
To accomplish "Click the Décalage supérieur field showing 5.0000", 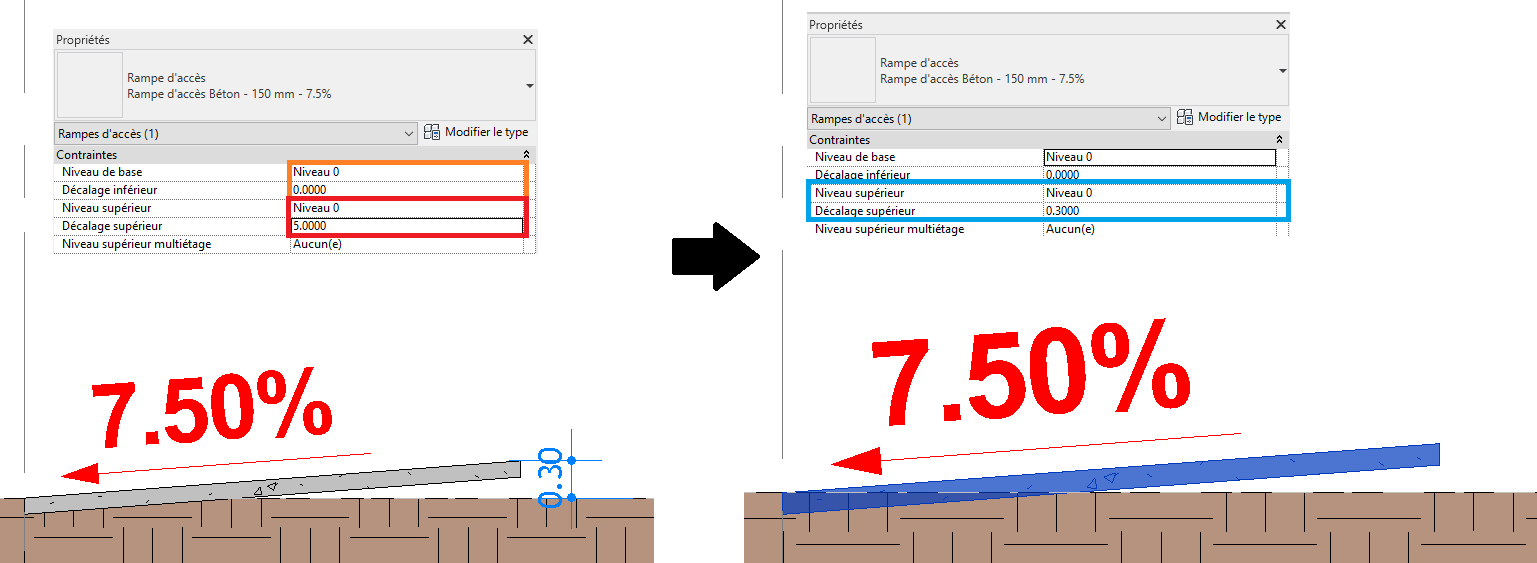I will pos(407,226).
